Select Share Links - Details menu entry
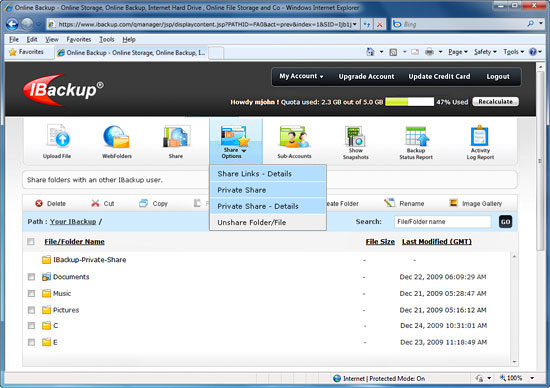 pos(268,174)
